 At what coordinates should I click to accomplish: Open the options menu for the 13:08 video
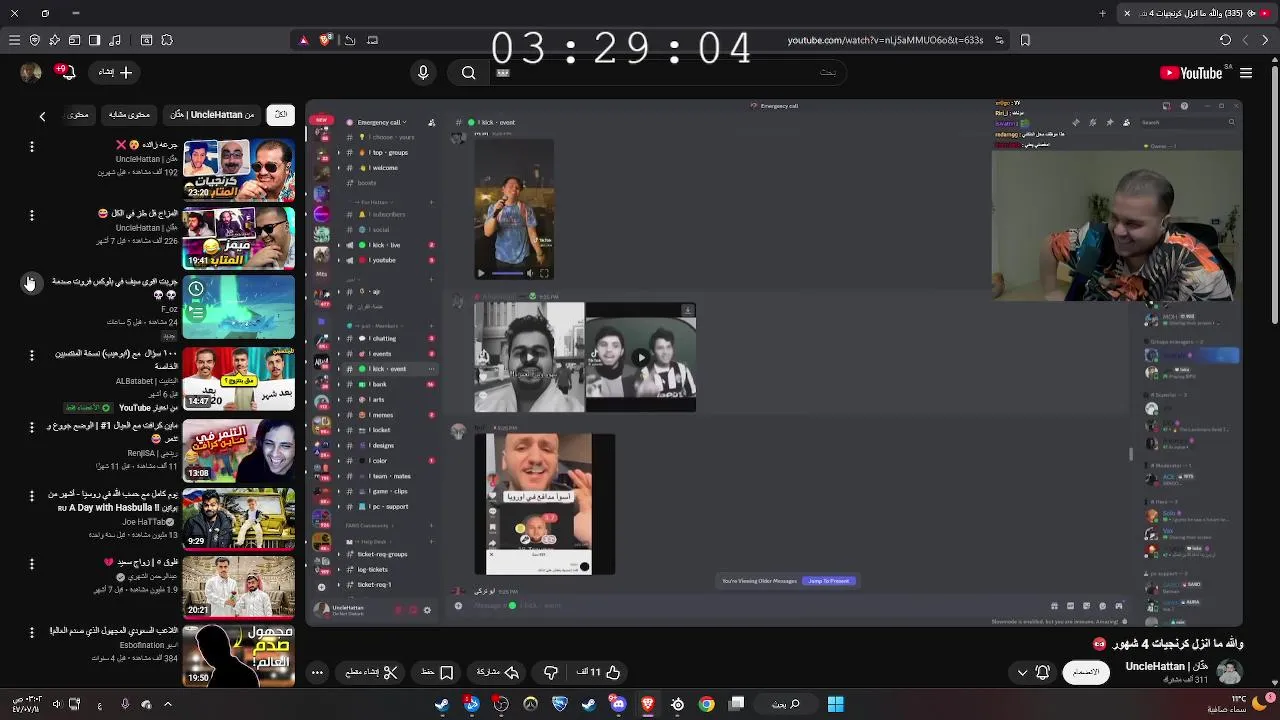click(x=31, y=427)
